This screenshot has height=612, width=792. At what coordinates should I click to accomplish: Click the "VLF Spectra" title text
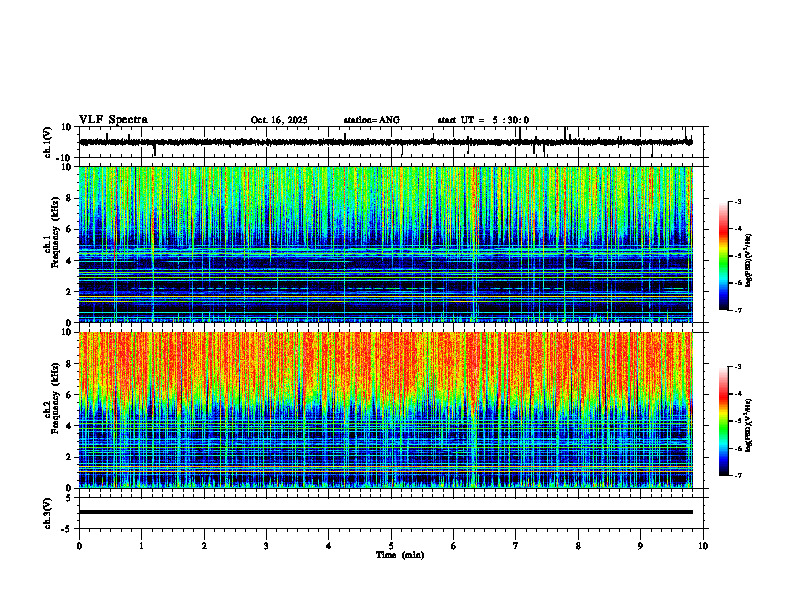click(113, 120)
